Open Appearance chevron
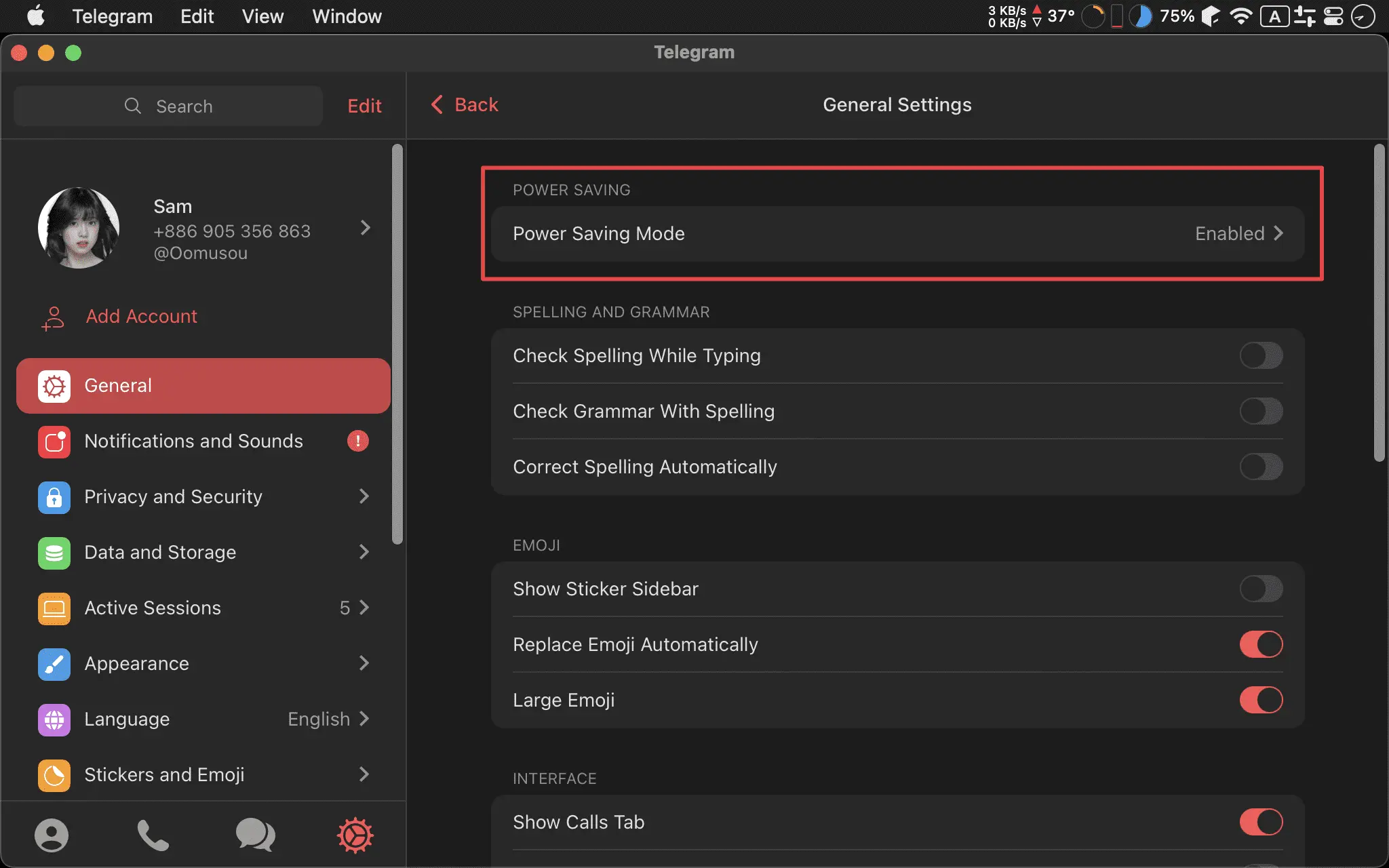1389x868 pixels. [x=364, y=663]
